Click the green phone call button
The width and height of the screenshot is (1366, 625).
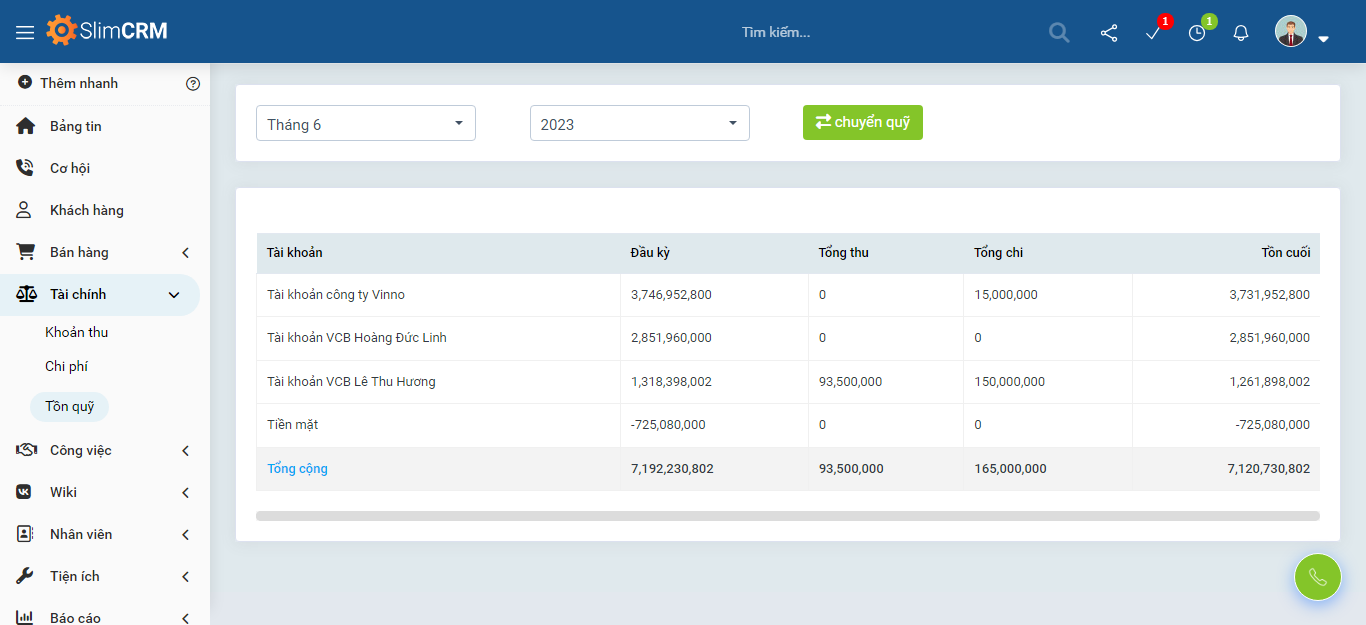(1317, 577)
